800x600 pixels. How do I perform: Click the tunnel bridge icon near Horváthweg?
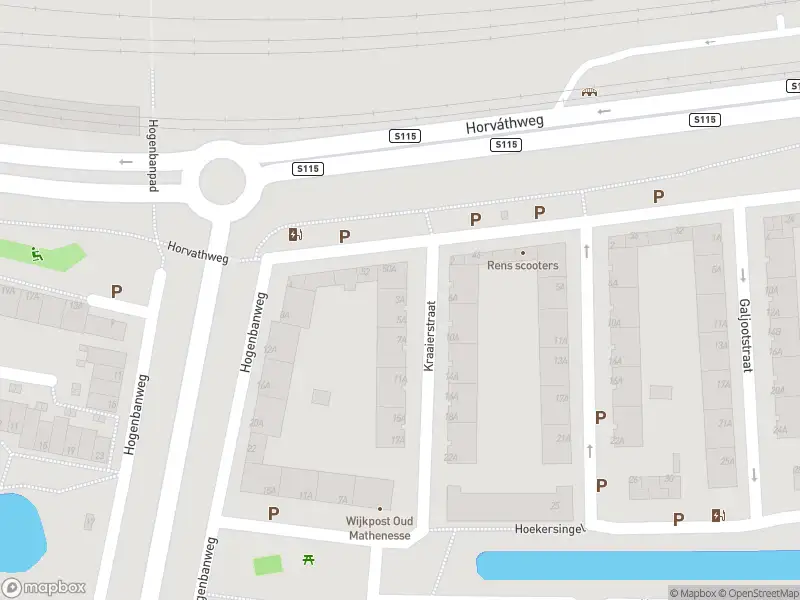click(589, 92)
